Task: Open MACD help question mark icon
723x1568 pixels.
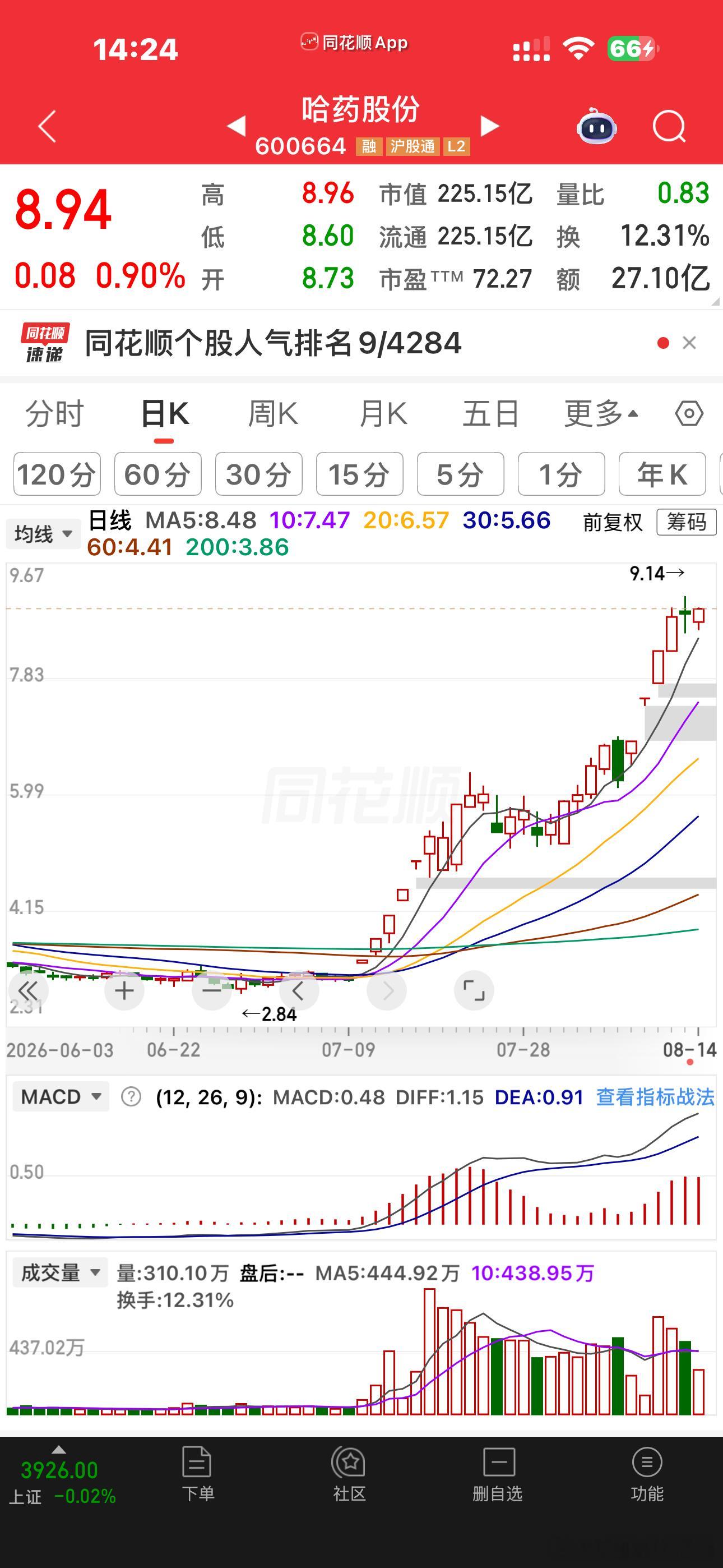Action: [131, 1097]
